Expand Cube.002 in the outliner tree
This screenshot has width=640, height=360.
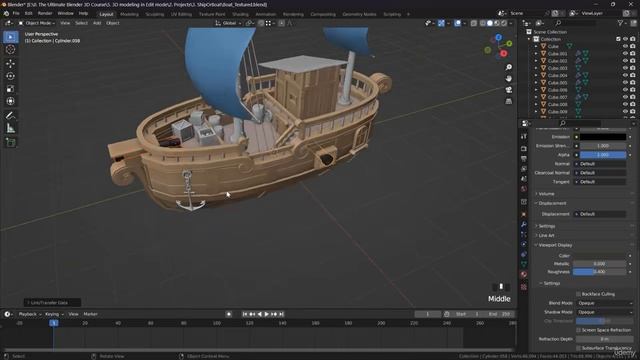click(x=536, y=61)
